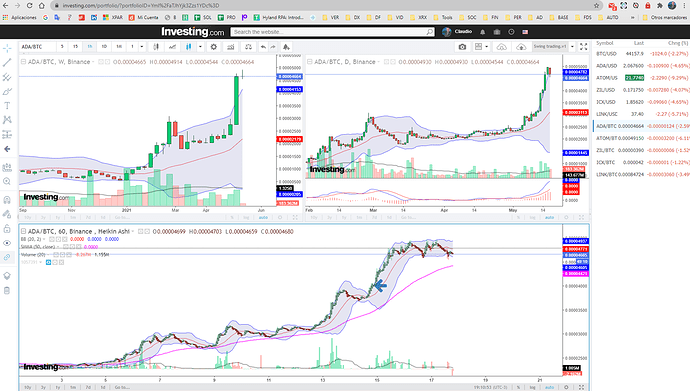This screenshot has width=690, height=391.
Task: Sort the watchlist by the Symbol column
Action: tap(605, 43)
